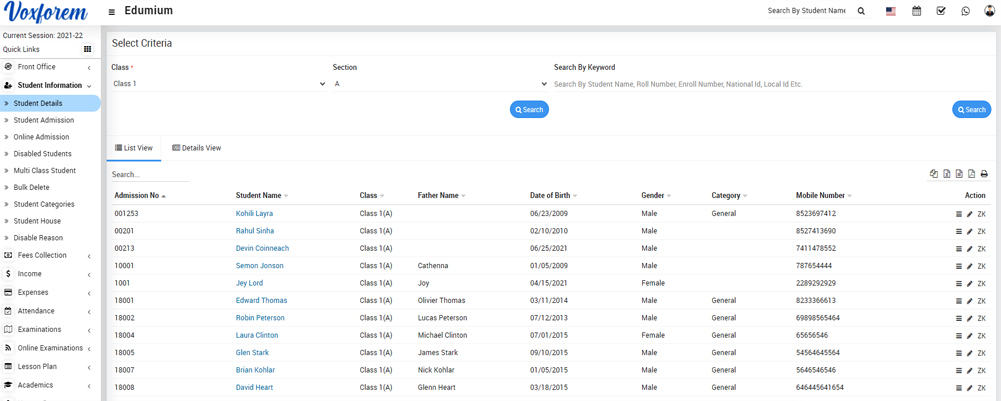The height and width of the screenshot is (401, 1001).
Task: Open Quick Links grid icon
Action: [87, 49]
